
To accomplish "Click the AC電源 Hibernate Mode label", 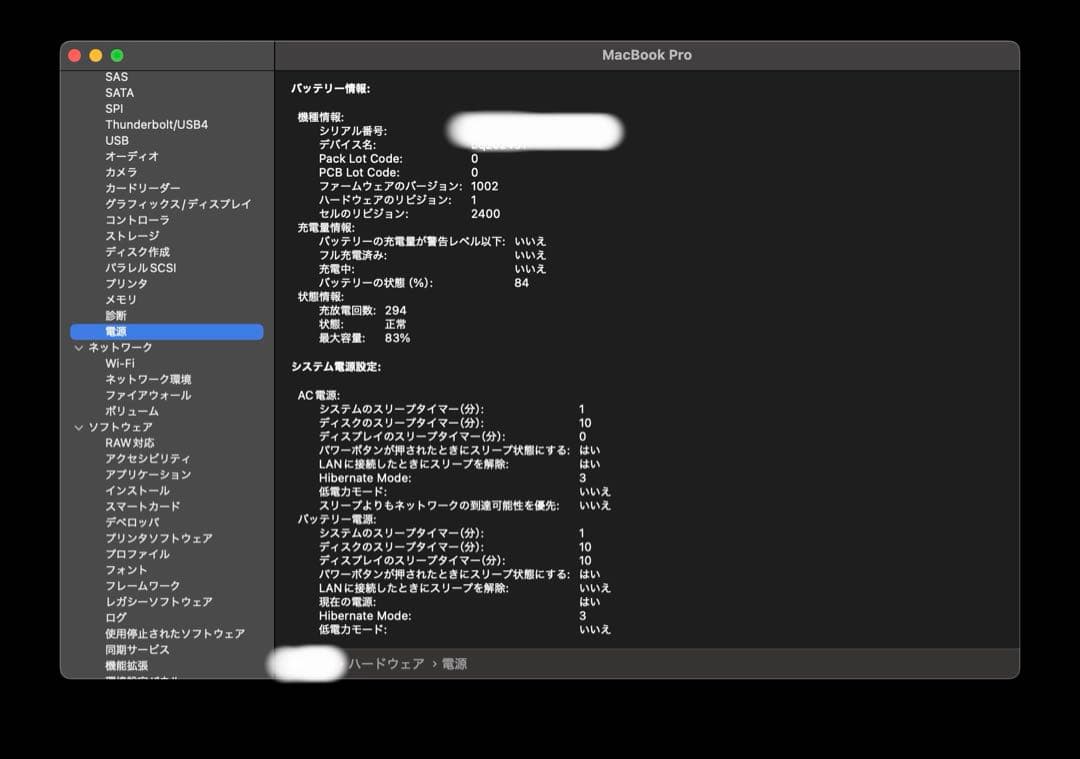I will [365, 478].
